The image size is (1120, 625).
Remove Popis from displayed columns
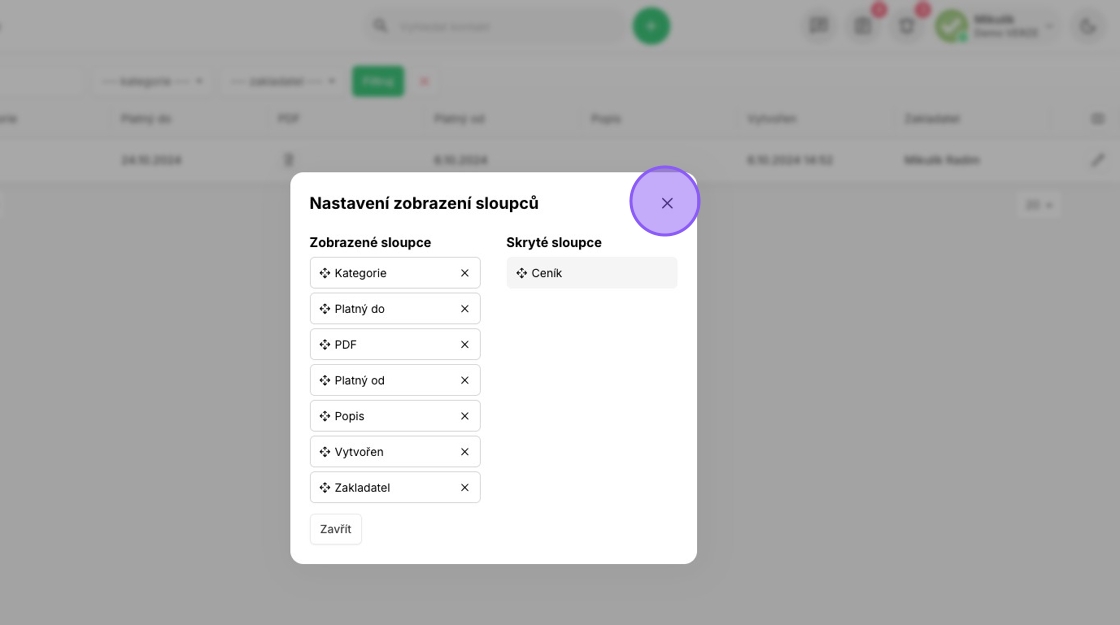pyautogui.click(x=464, y=416)
